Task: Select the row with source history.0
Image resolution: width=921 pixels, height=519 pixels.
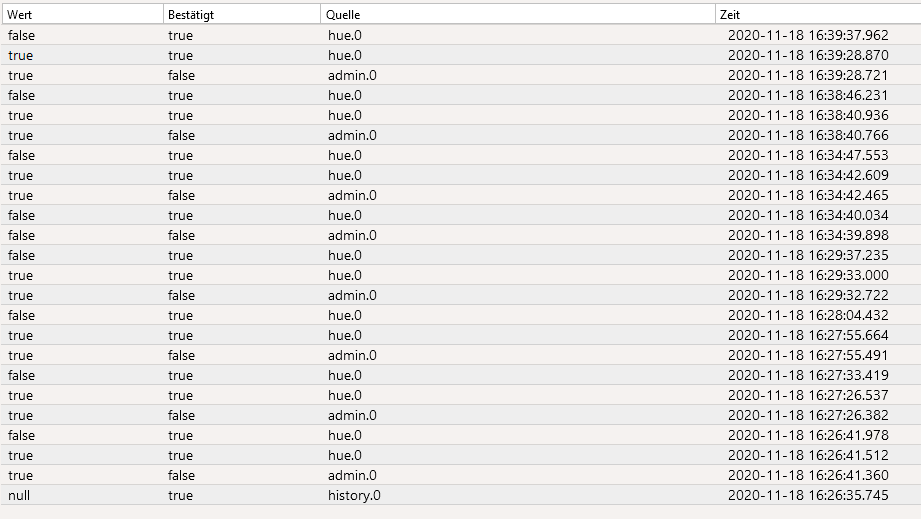Action: point(460,495)
